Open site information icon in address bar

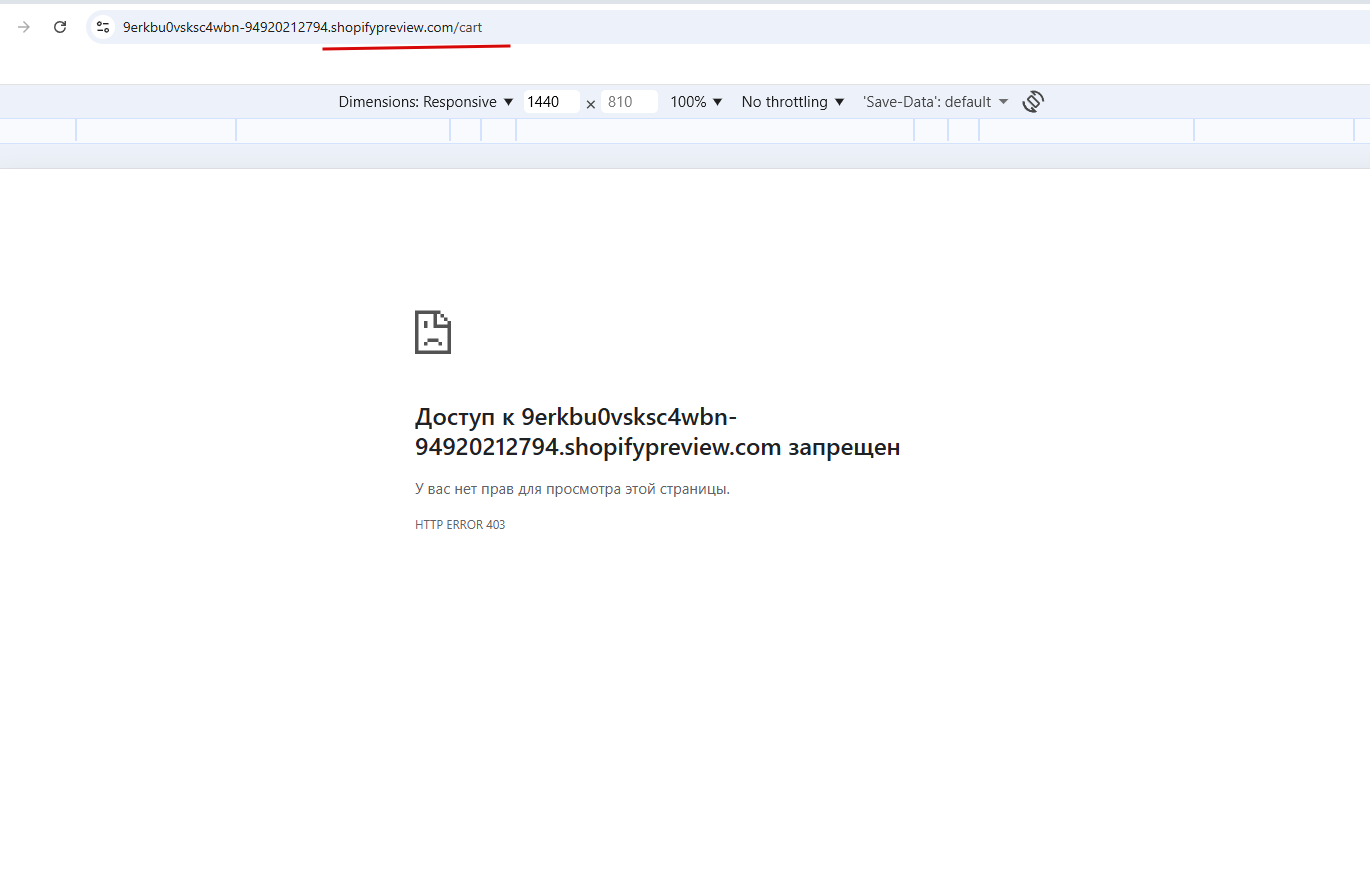click(103, 27)
